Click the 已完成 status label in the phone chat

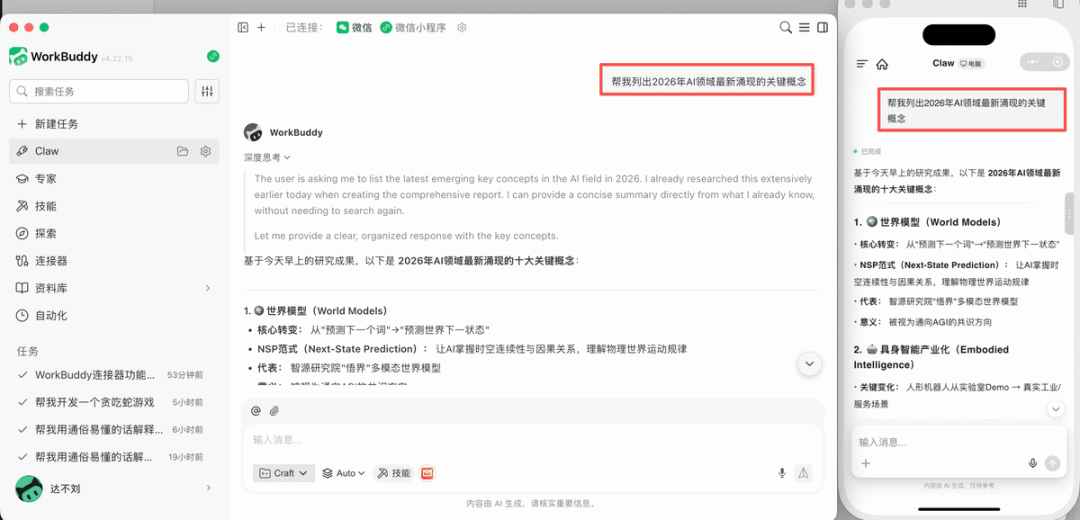coord(870,151)
